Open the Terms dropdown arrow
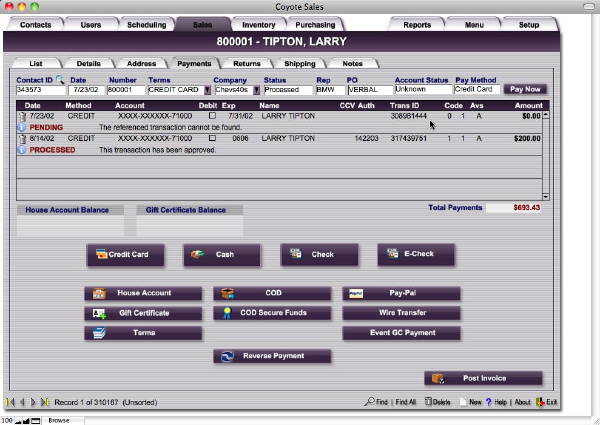 pyautogui.click(x=204, y=90)
